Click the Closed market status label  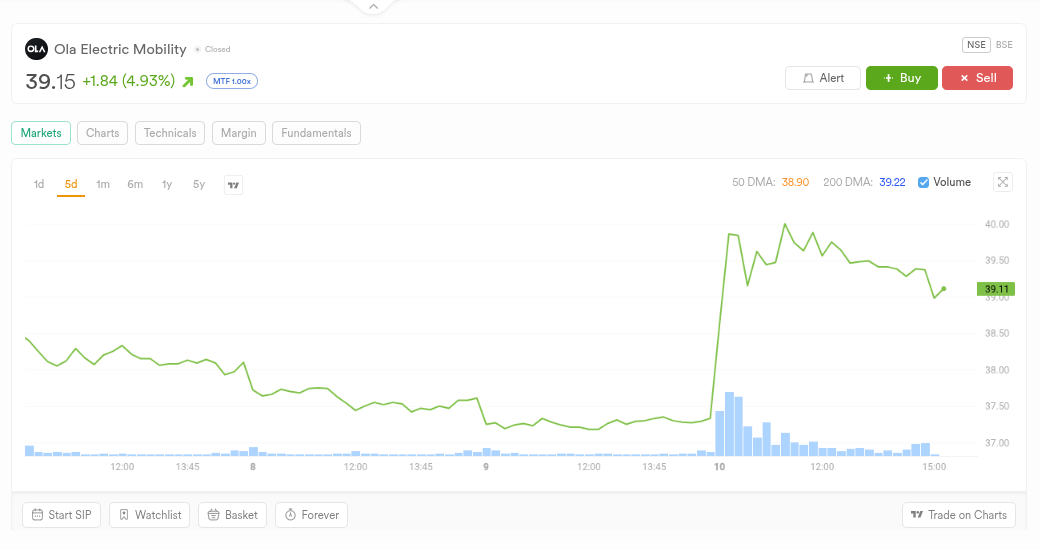tap(218, 49)
